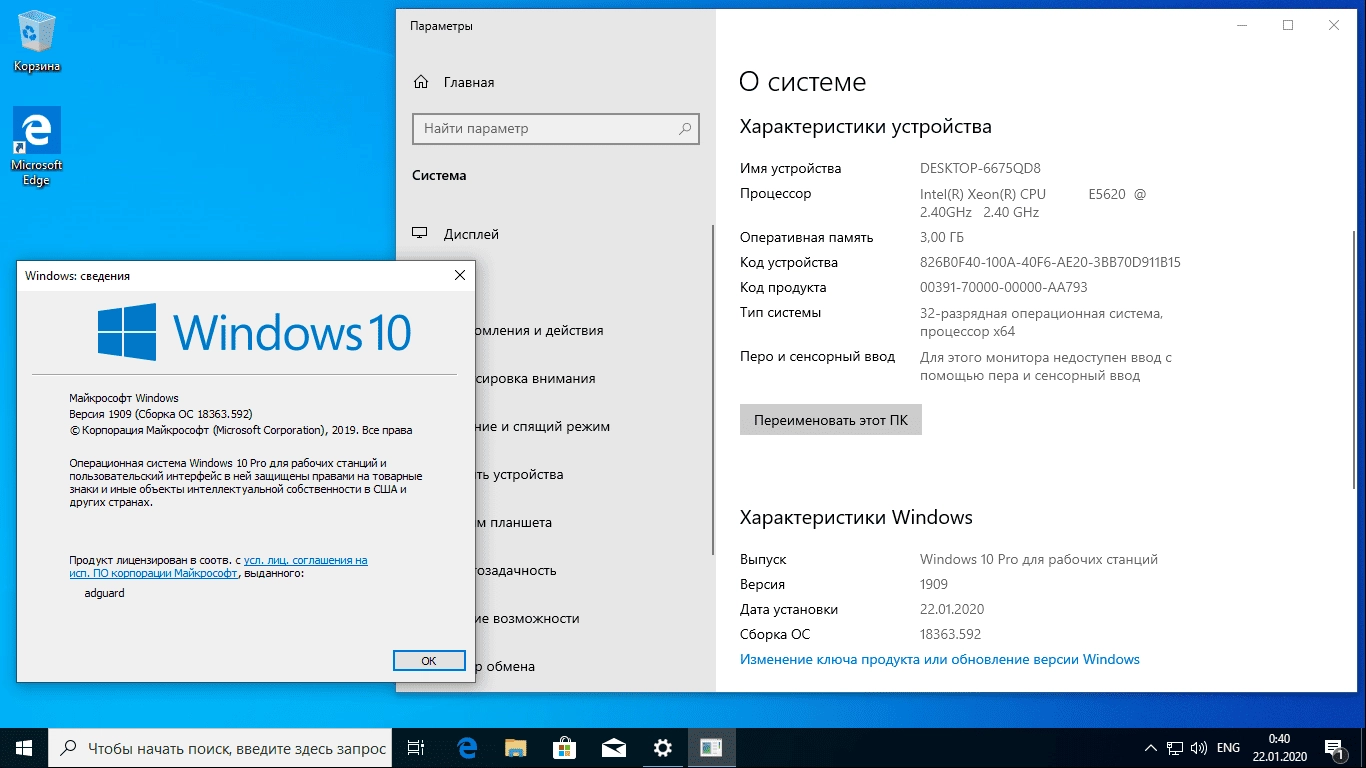Close the Windows: сведения dialog
This screenshot has width=1366, height=768.
click(x=459, y=275)
